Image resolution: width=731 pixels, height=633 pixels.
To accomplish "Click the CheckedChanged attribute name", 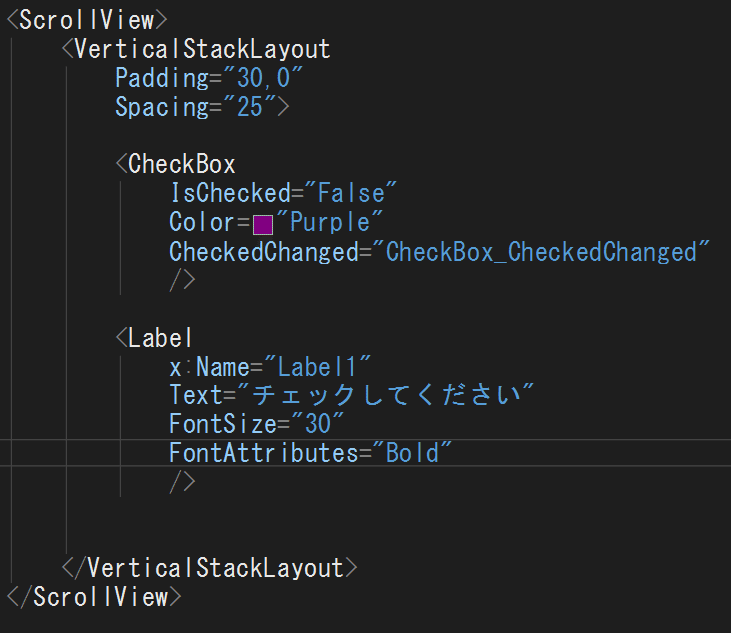I will point(263,252).
